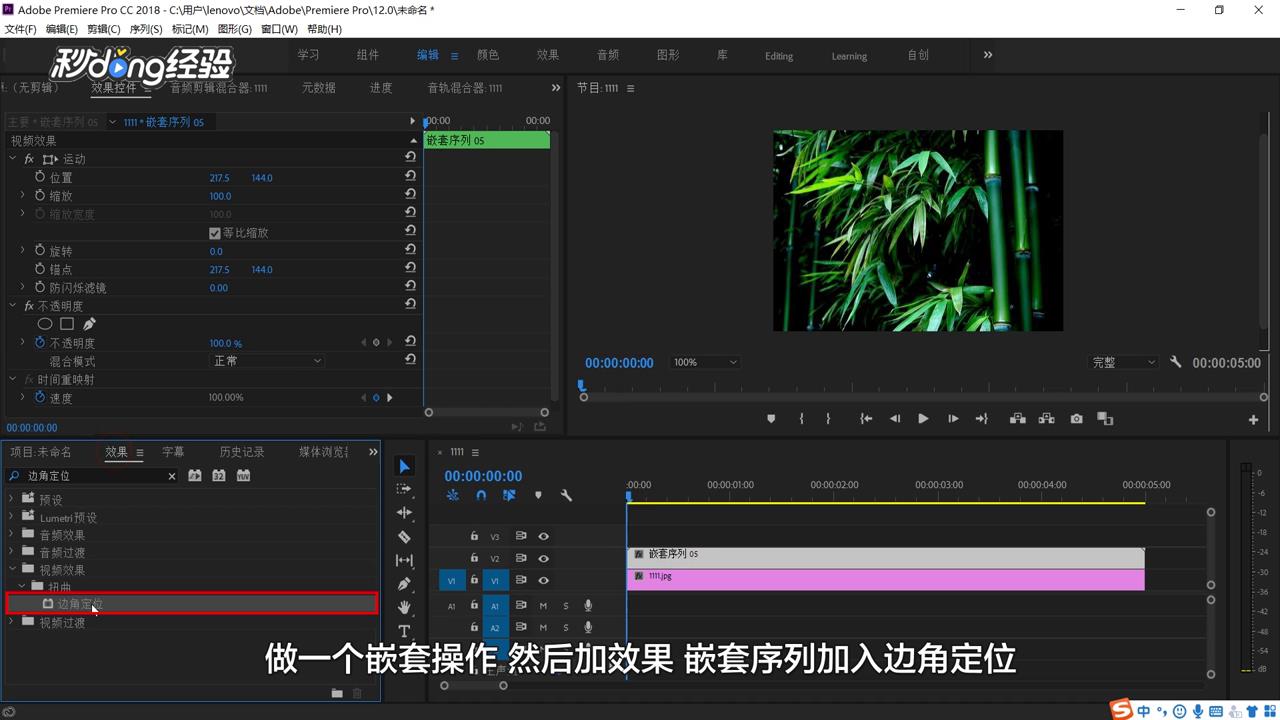The height and width of the screenshot is (720, 1280).
Task: Add a marker in Program monitor
Action: [x=771, y=419]
